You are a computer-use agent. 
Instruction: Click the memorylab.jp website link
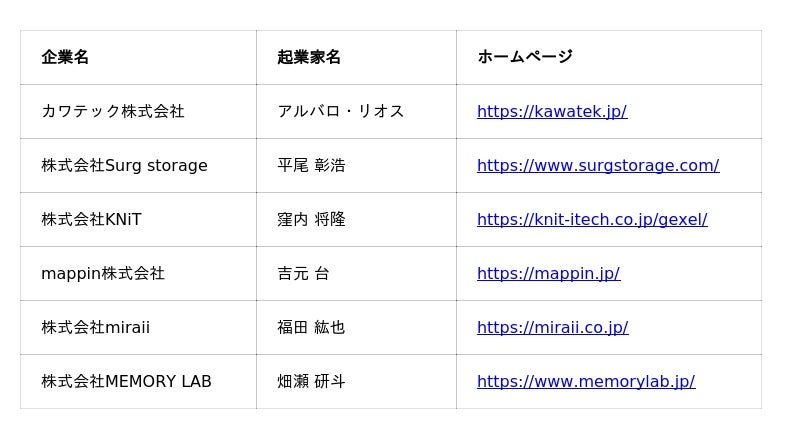click(585, 381)
